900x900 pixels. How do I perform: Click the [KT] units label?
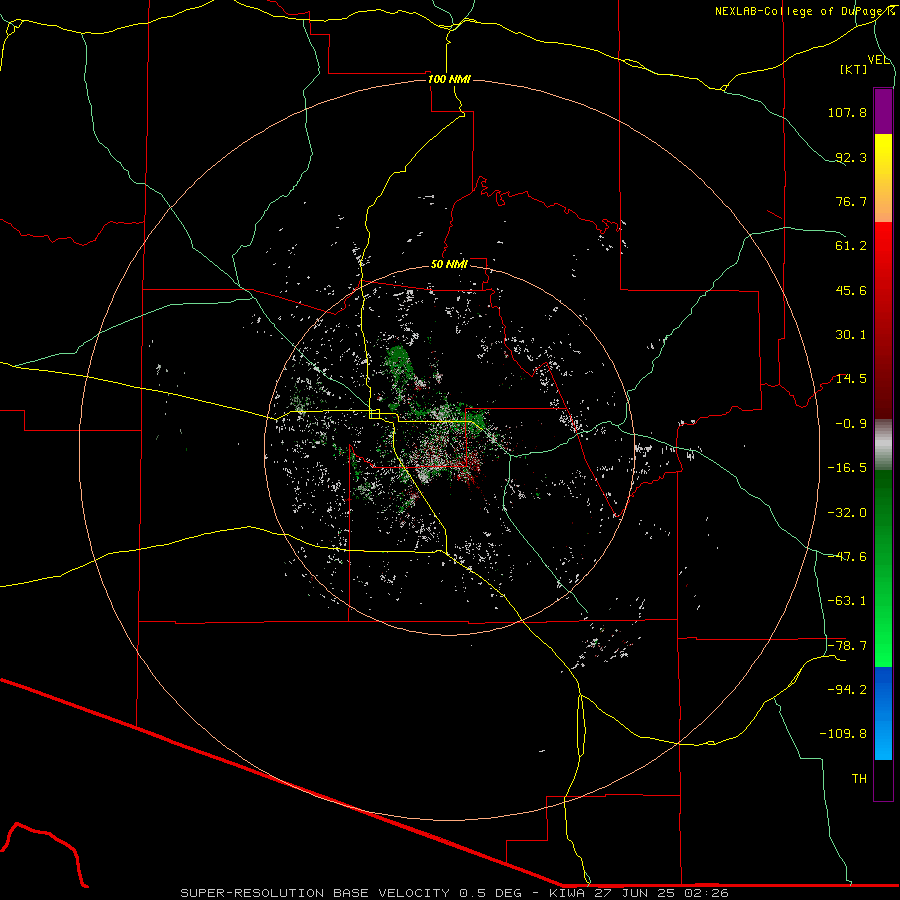pos(854,69)
